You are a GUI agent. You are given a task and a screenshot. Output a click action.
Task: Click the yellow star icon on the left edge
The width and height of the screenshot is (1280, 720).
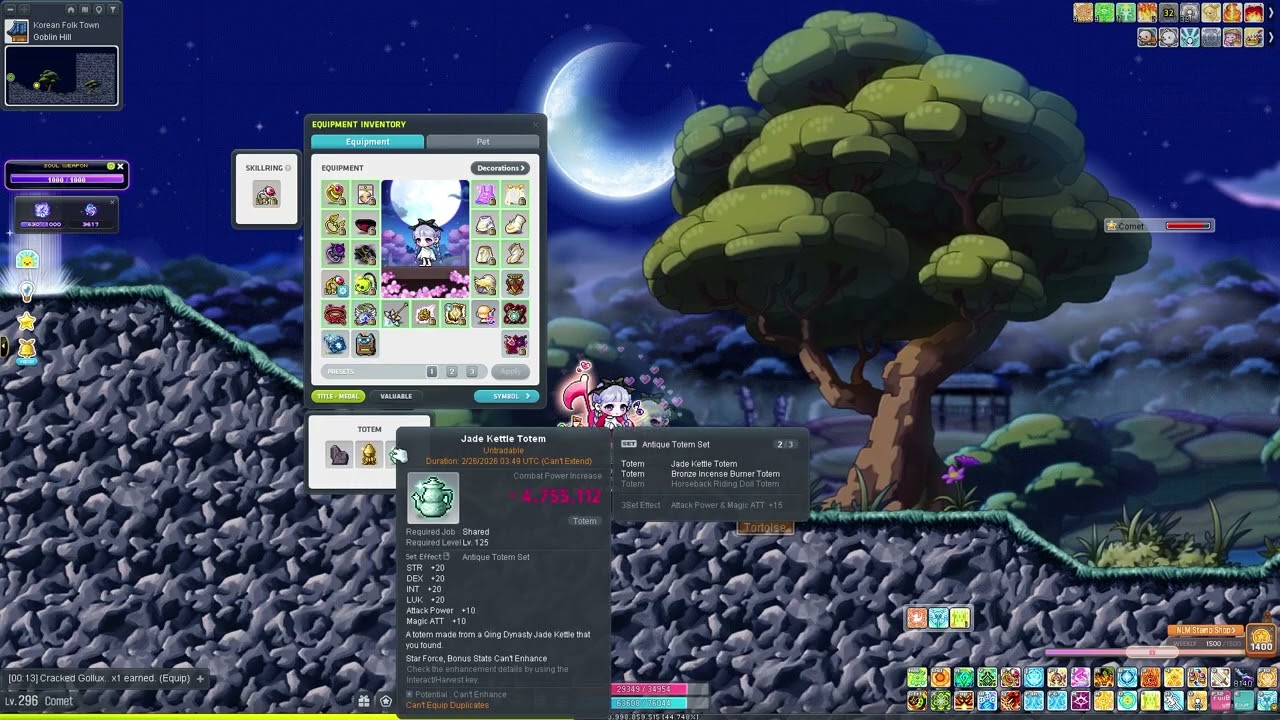(x=27, y=321)
